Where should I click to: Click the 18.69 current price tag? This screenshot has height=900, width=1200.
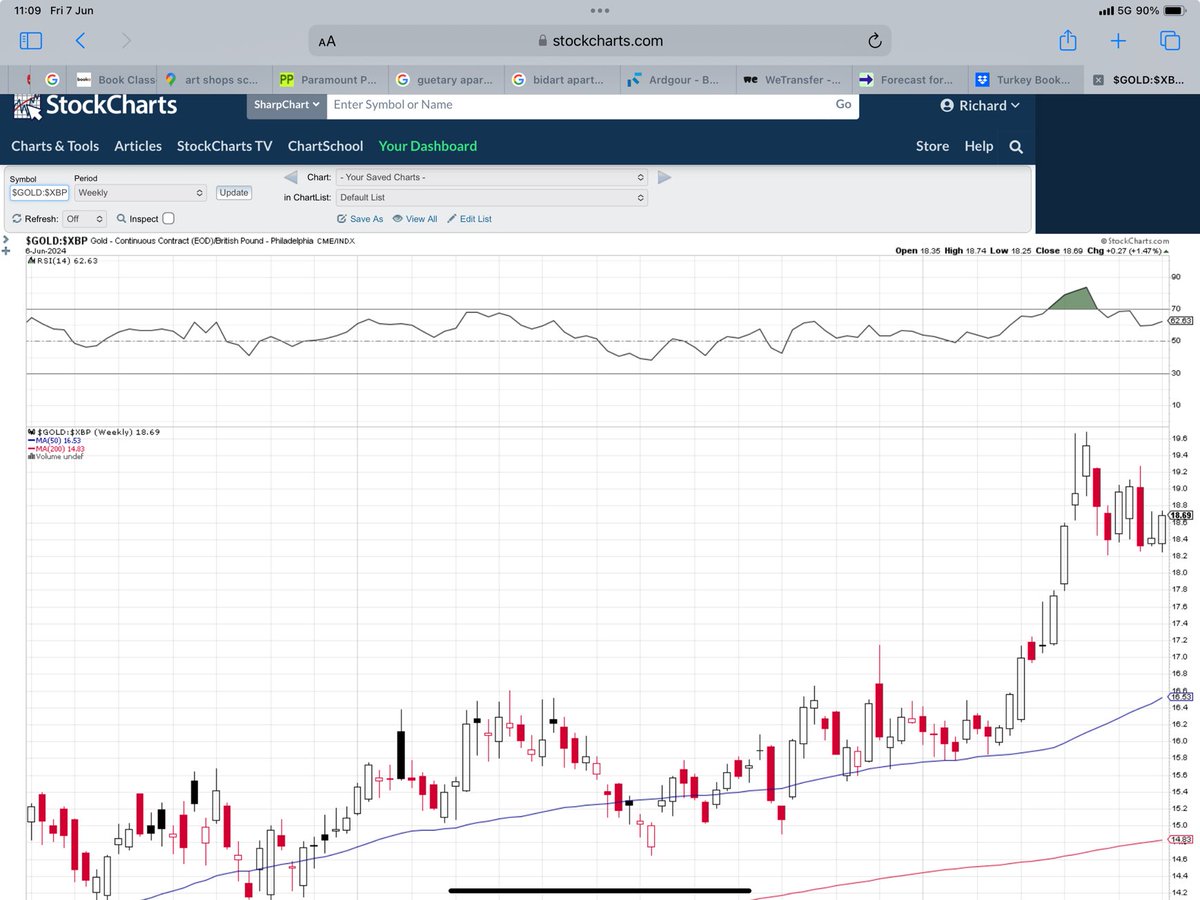(1181, 516)
